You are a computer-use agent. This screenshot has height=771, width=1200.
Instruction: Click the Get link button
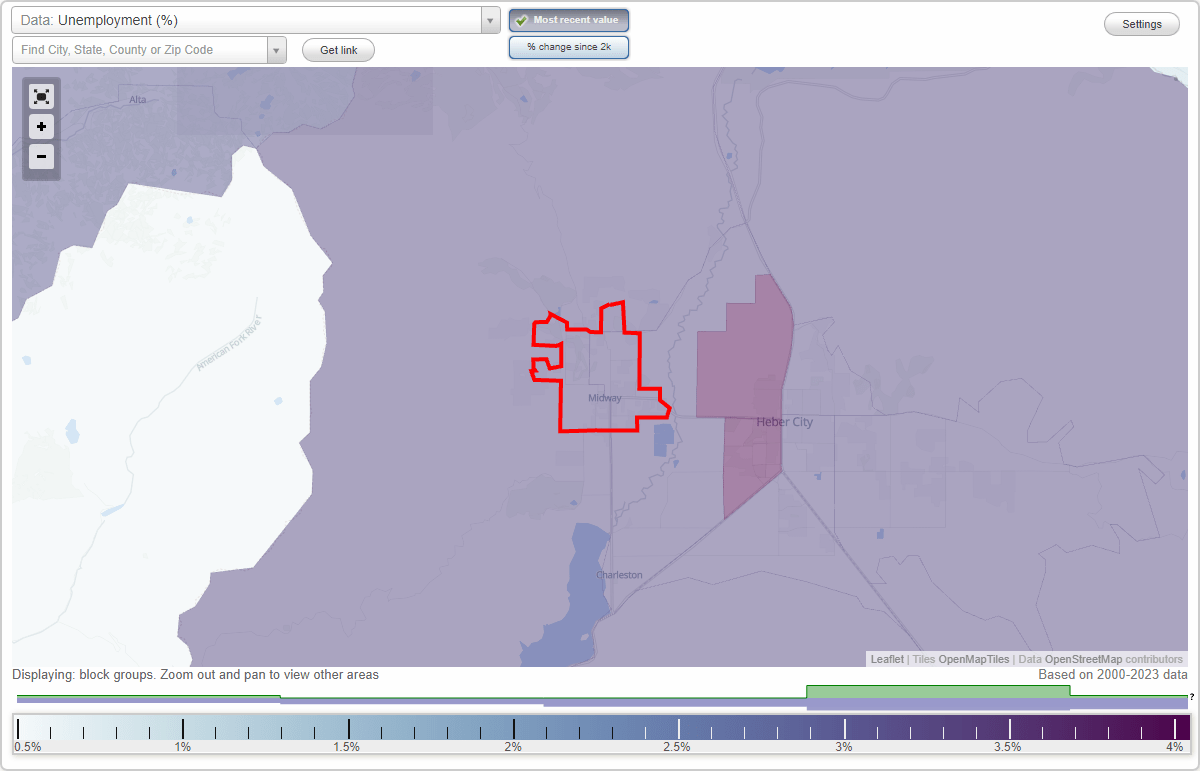pos(337,49)
